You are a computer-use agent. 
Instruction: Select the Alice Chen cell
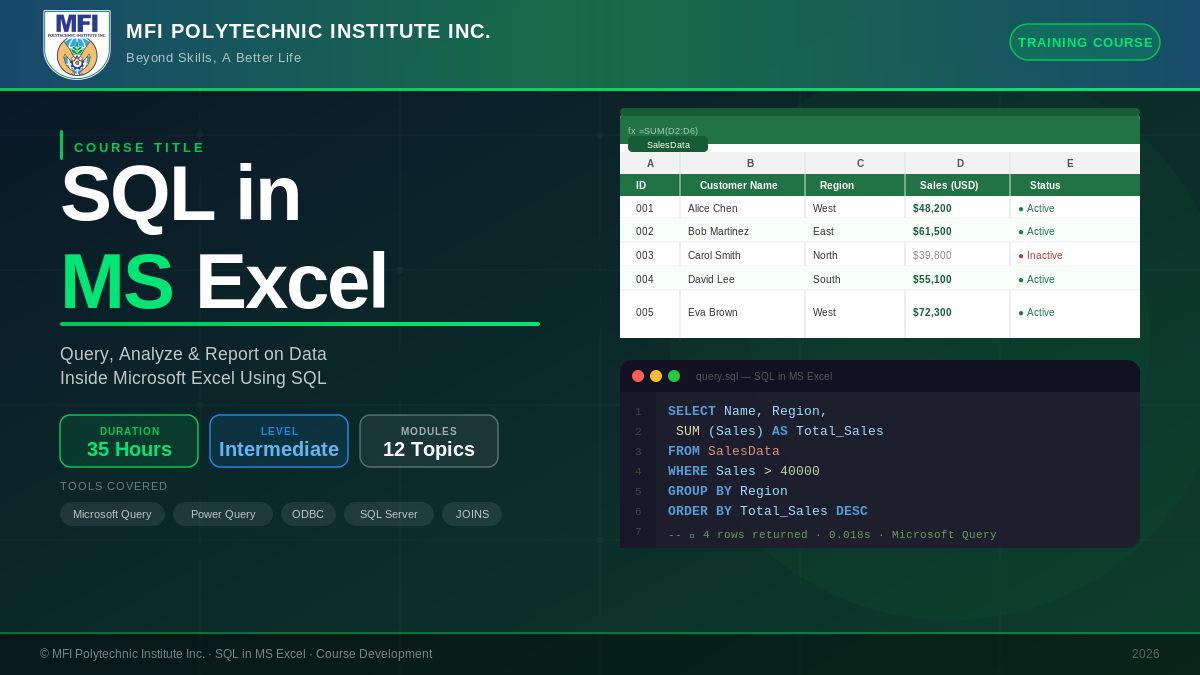point(742,208)
